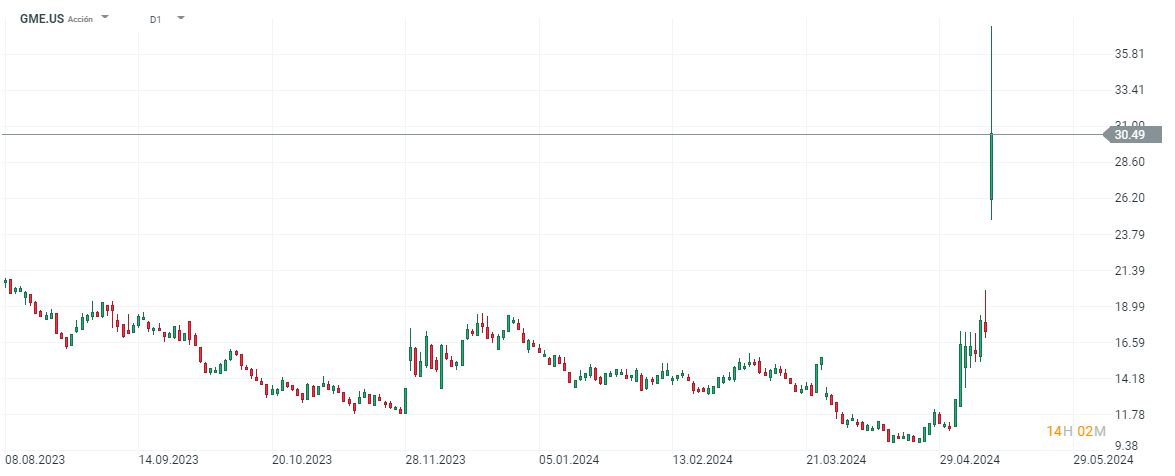Screen dimensions: 1175x476
Task: Click the 29.04.2024 date label
Action: coord(970,459)
